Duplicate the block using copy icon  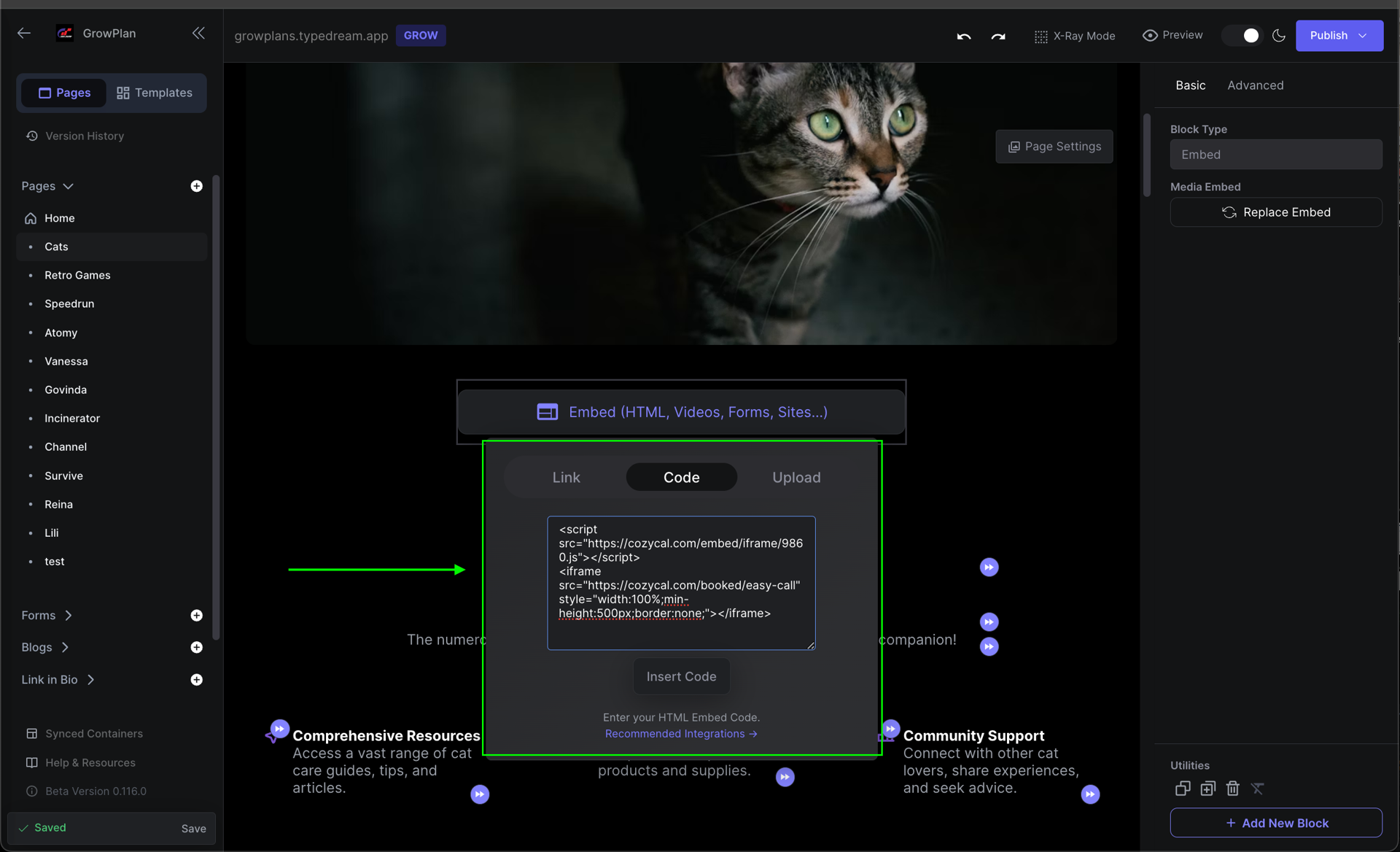(1183, 789)
